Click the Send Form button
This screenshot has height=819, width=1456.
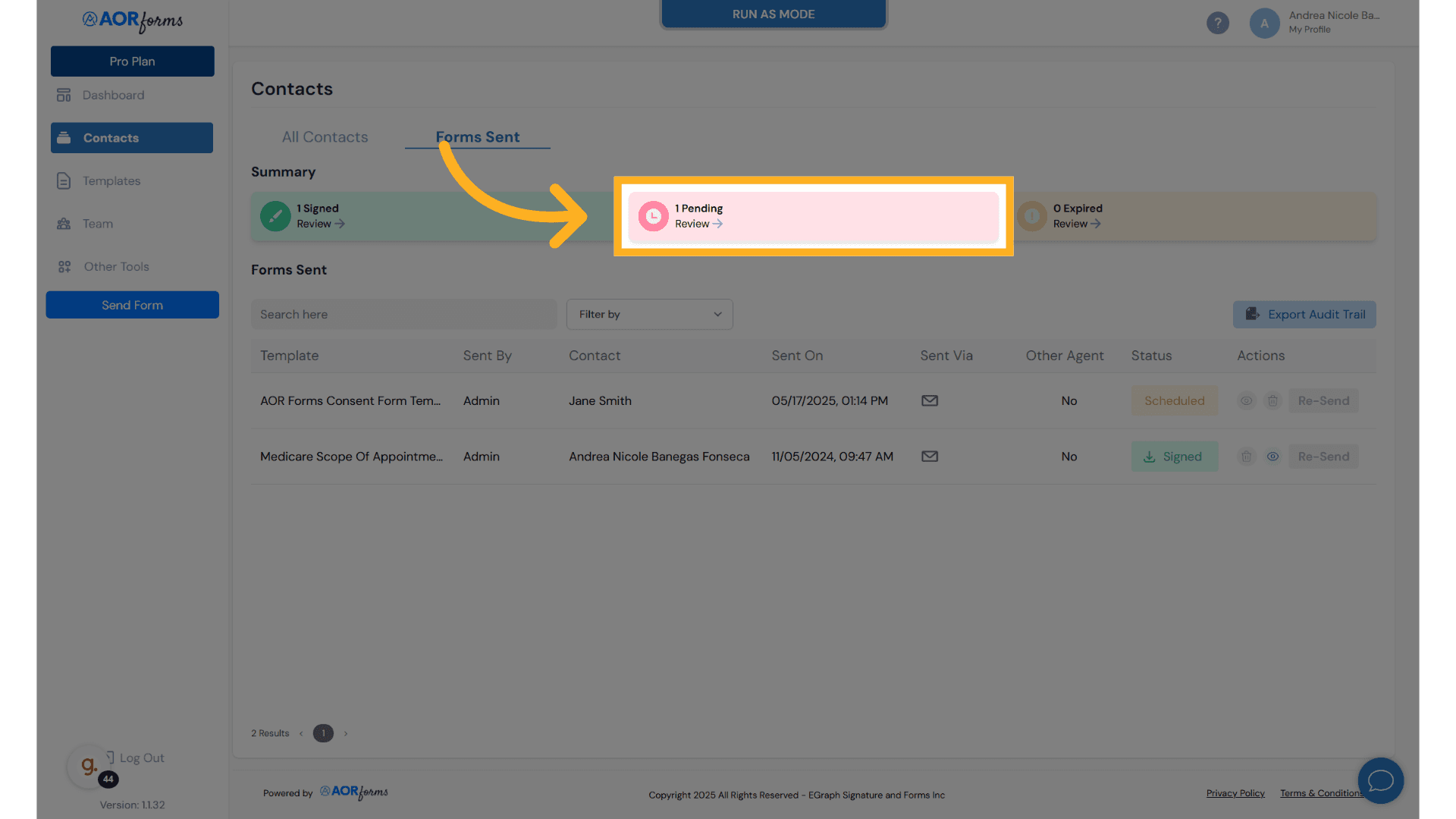133,305
